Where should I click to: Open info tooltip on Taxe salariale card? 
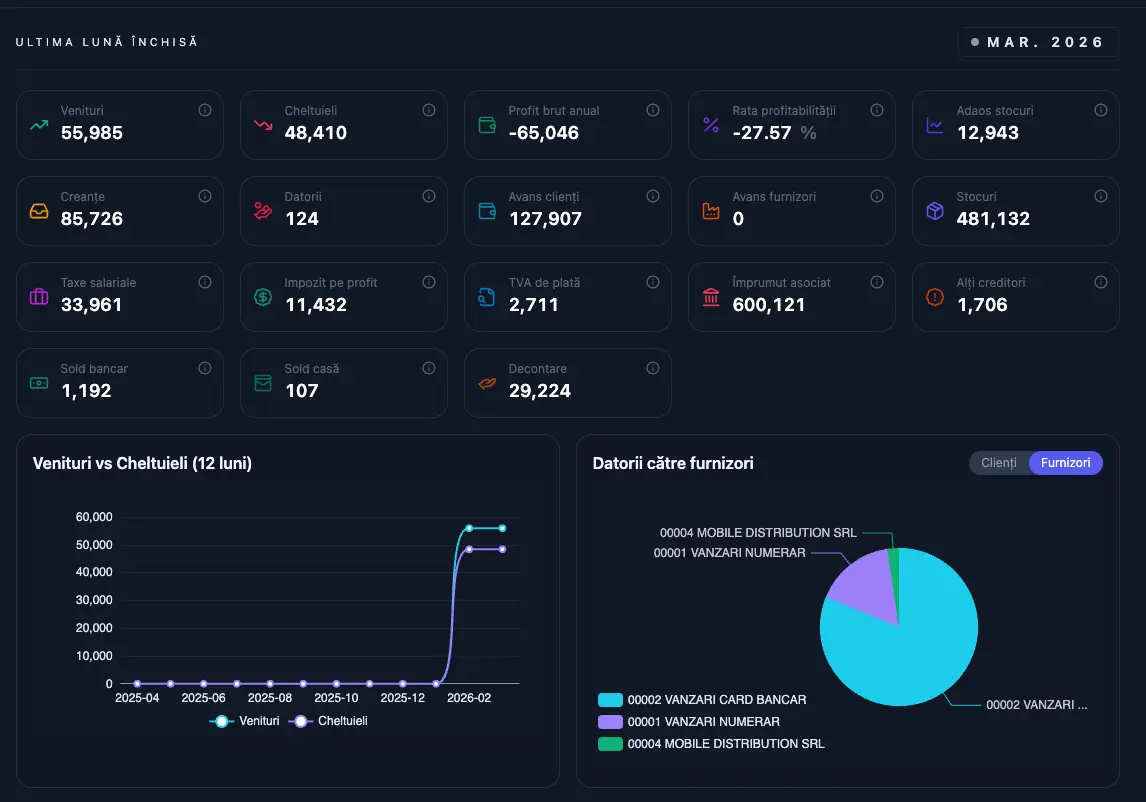tap(205, 282)
